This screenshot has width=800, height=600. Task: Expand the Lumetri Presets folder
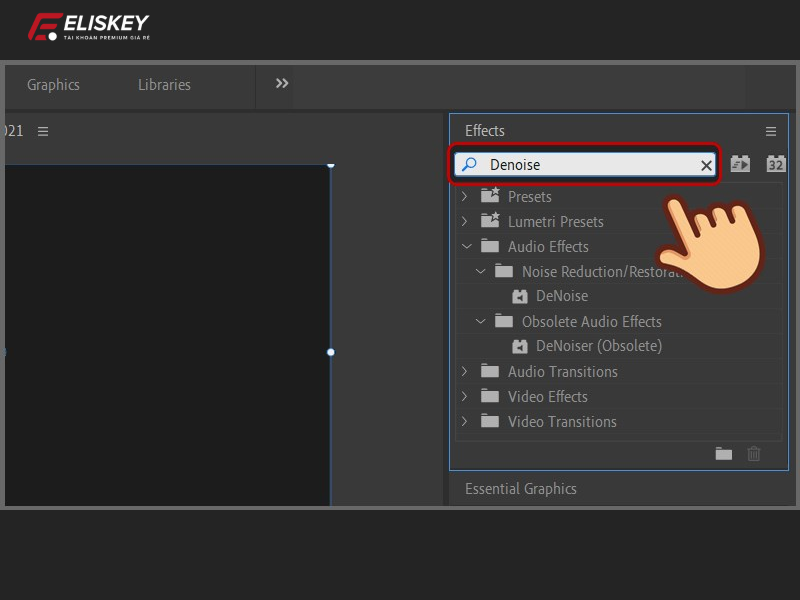[x=464, y=222]
